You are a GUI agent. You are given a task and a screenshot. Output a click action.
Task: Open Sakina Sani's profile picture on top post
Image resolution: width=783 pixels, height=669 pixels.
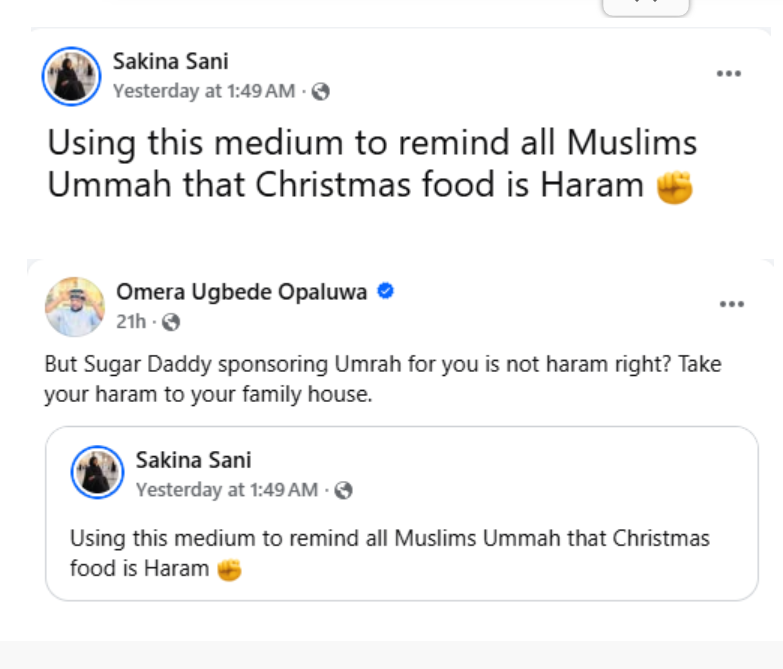point(72,76)
